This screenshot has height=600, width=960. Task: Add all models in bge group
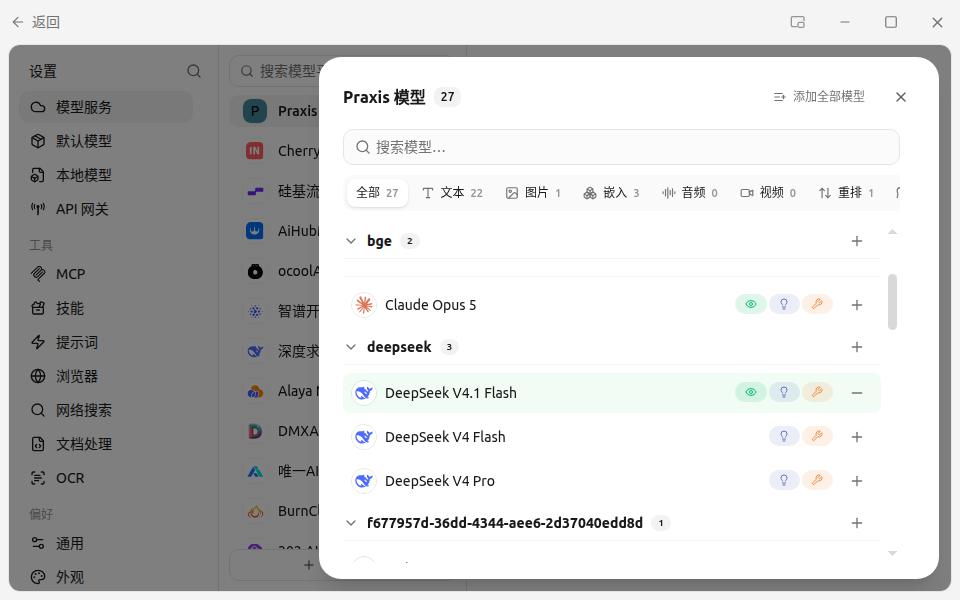pos(857,241)
